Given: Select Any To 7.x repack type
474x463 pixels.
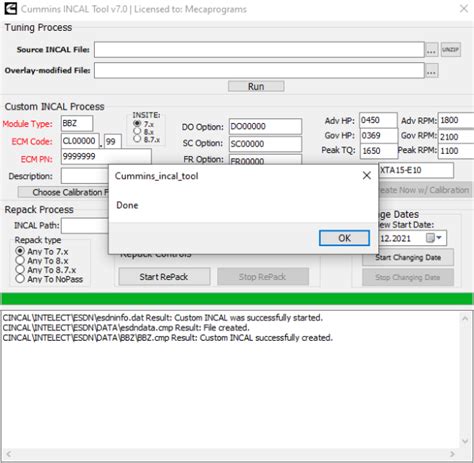Looking at the screenshot, I should click(20, 251).
